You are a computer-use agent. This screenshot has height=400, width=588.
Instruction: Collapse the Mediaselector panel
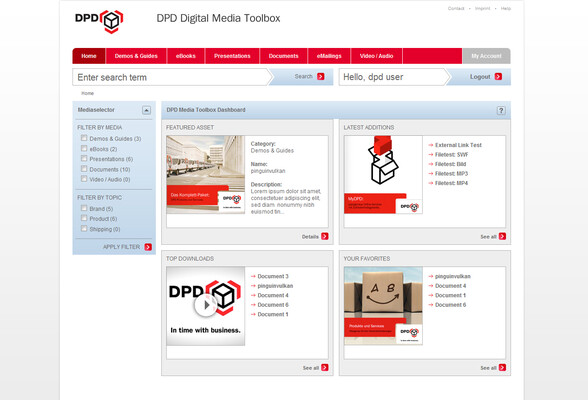coord(146,110)
